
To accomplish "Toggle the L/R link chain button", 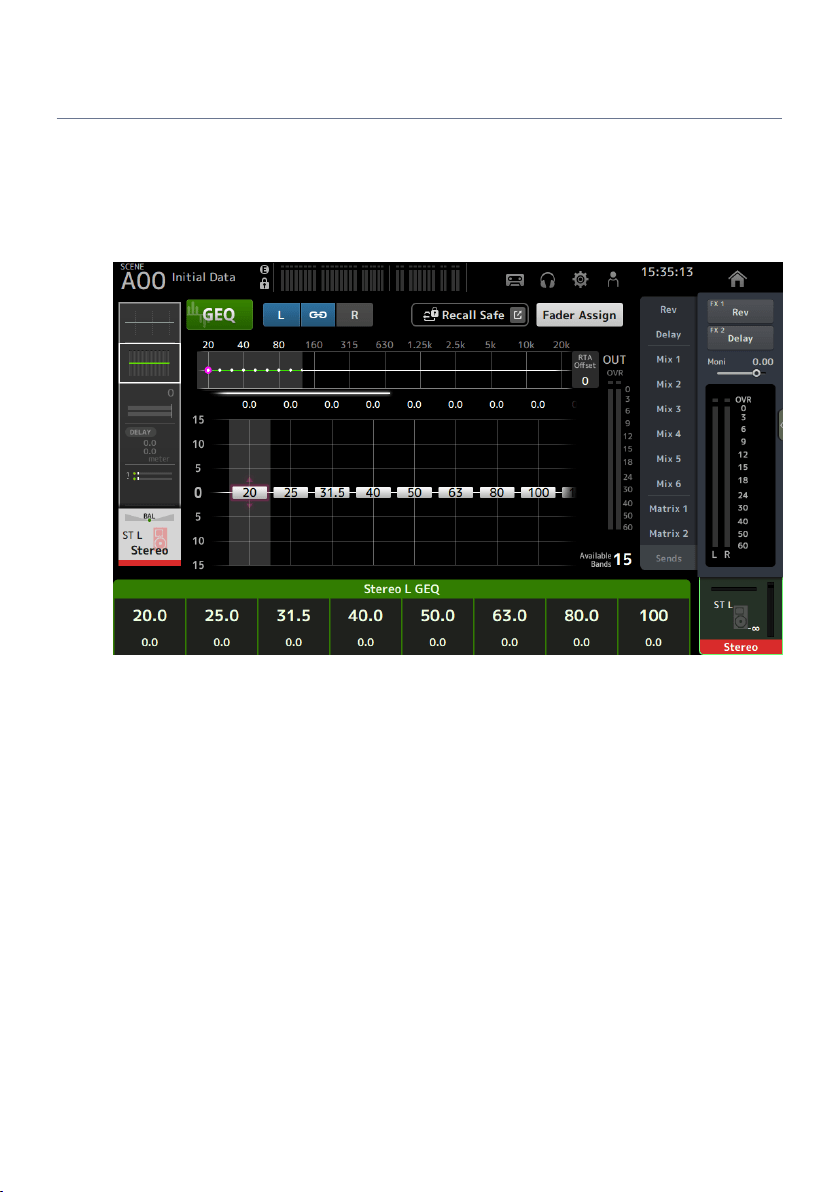I will (x=318, y=315).
